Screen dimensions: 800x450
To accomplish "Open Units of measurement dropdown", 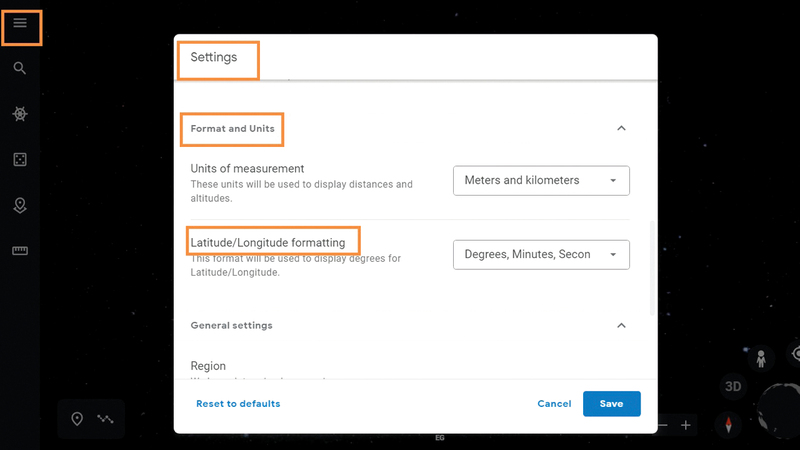I will [541, 181].
